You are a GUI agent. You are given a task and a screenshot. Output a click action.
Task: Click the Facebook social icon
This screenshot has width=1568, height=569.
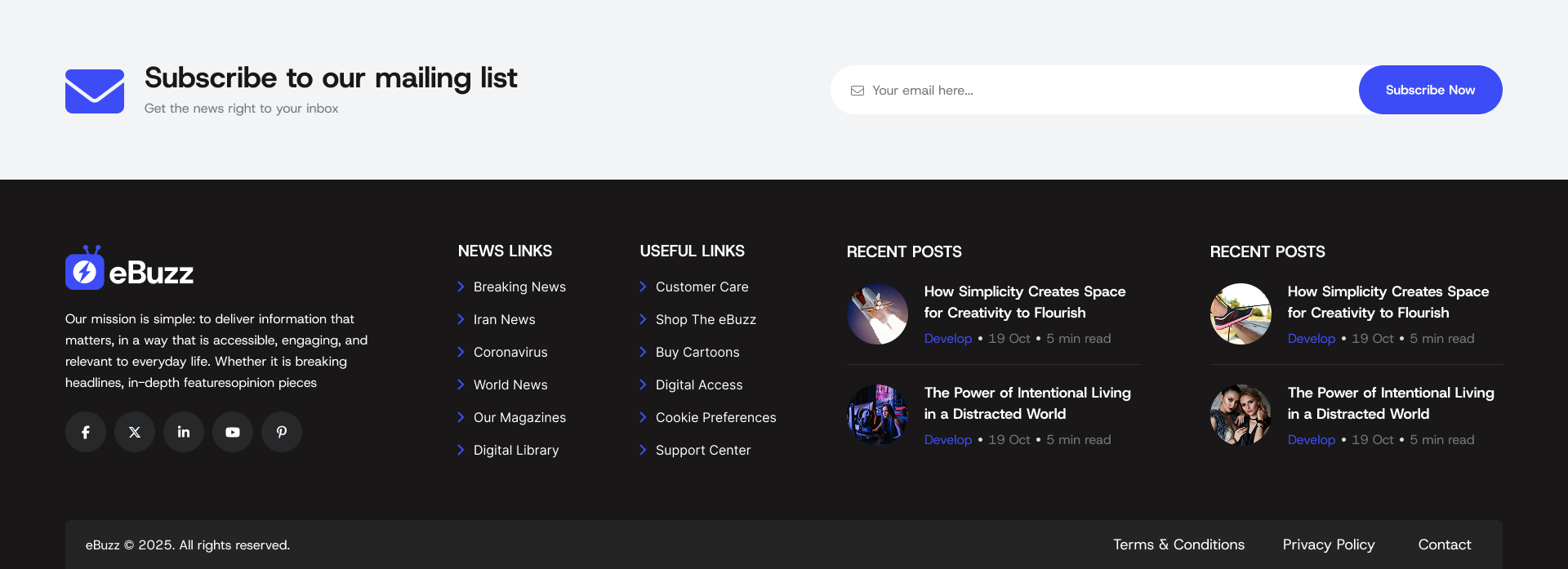click(x=86, y=432)
